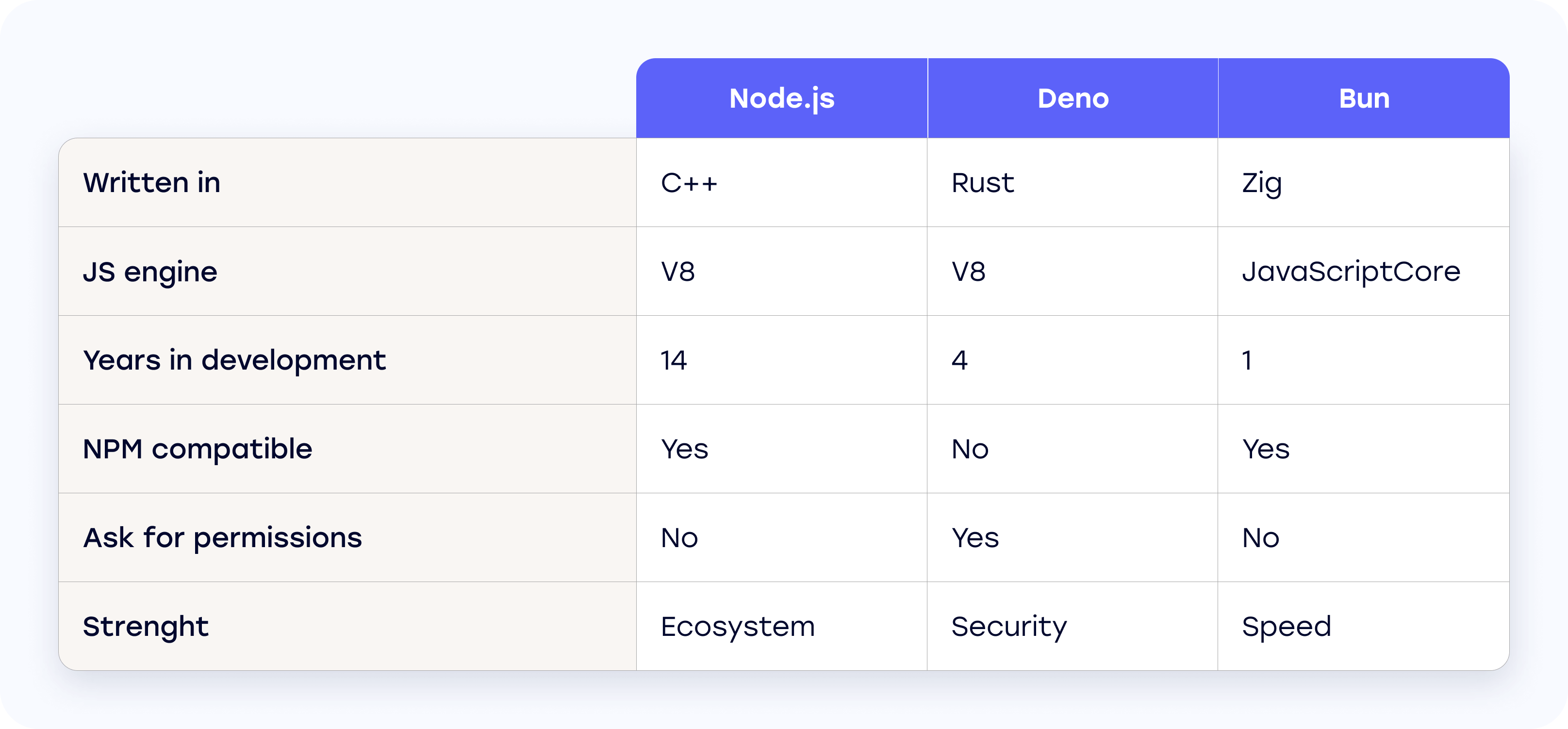Click the 'Strenght' row label
Viewport: 1568px width, 729px height.
pyautogui.click(x=146, y=626)
